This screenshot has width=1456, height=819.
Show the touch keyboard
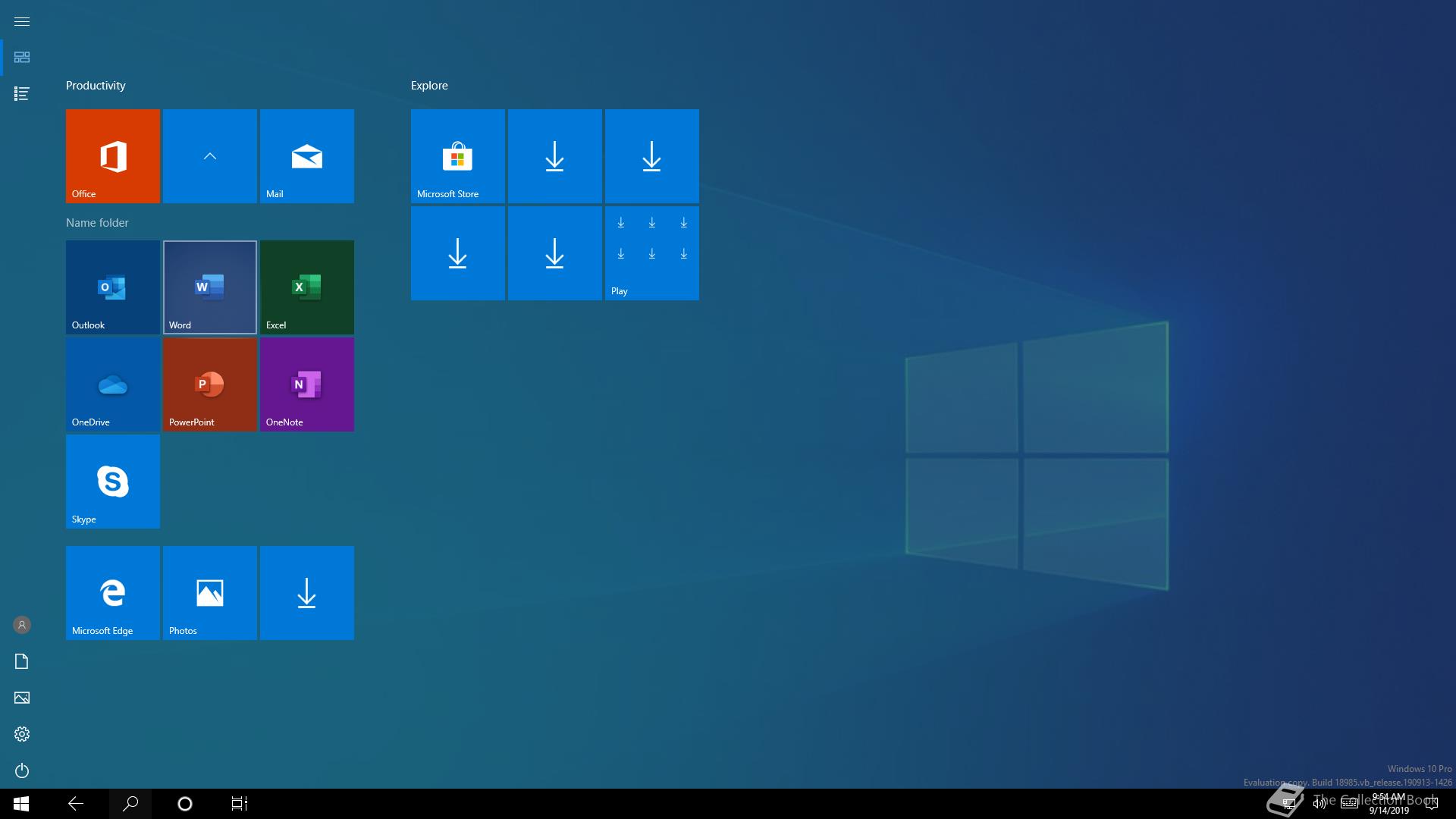click(1349, 804)
